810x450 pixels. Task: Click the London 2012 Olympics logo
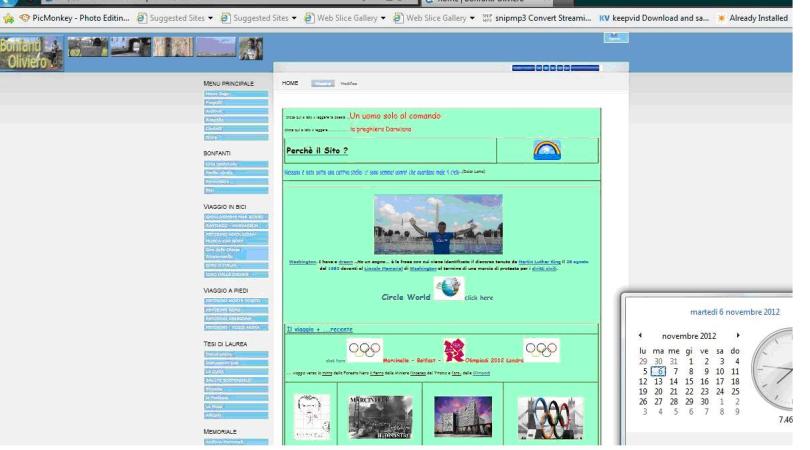(x=453, y=350)
